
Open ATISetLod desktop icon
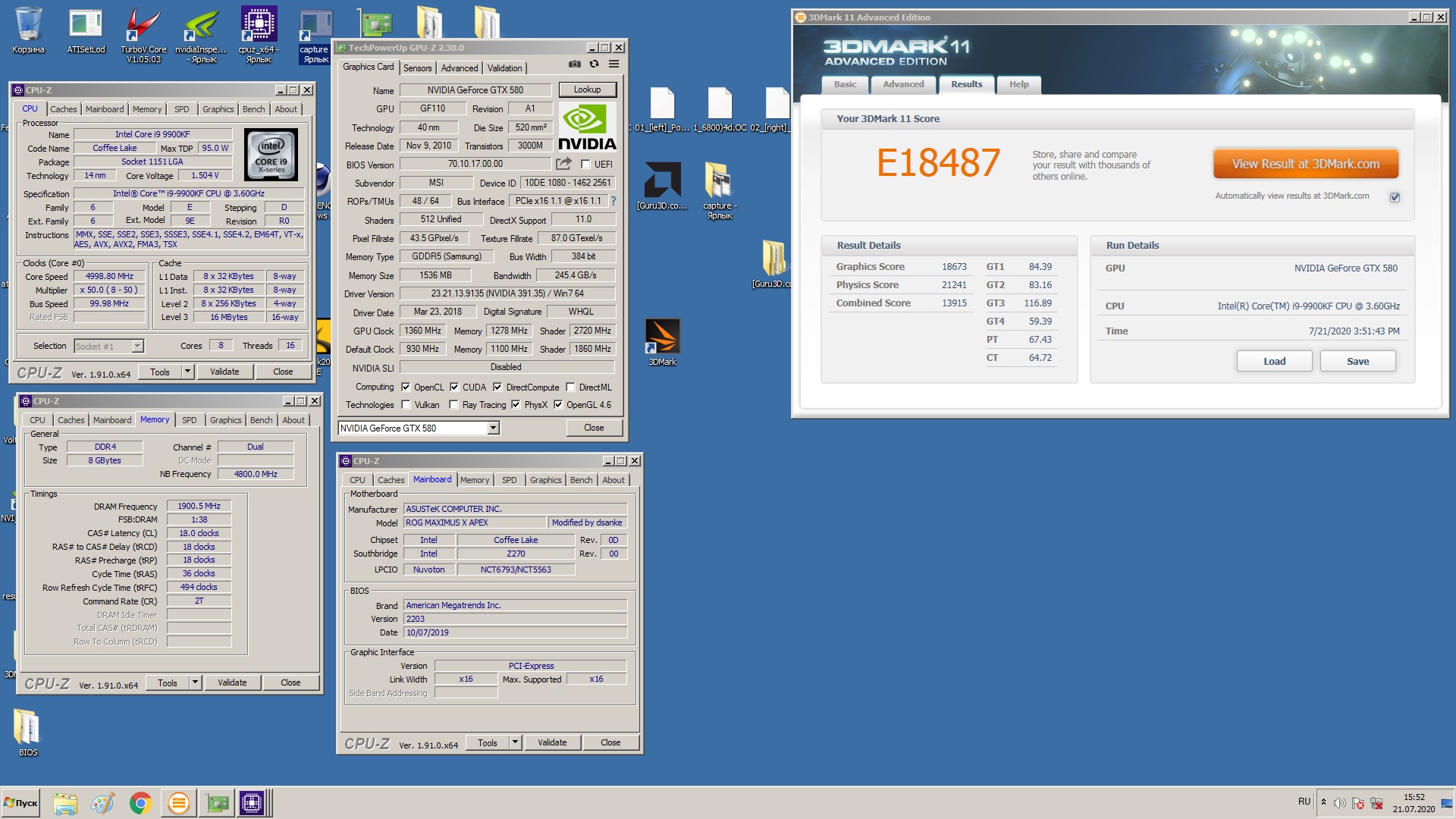(86, 30)
